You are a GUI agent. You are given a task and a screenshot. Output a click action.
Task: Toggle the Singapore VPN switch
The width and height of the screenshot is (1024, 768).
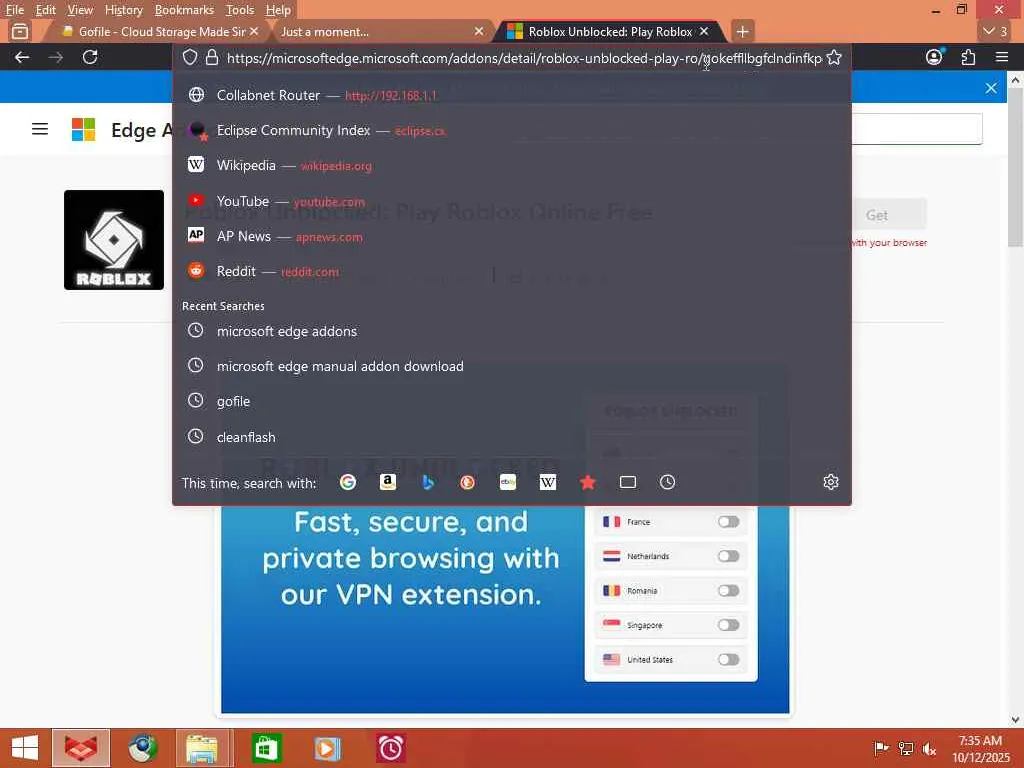point(728,625)
